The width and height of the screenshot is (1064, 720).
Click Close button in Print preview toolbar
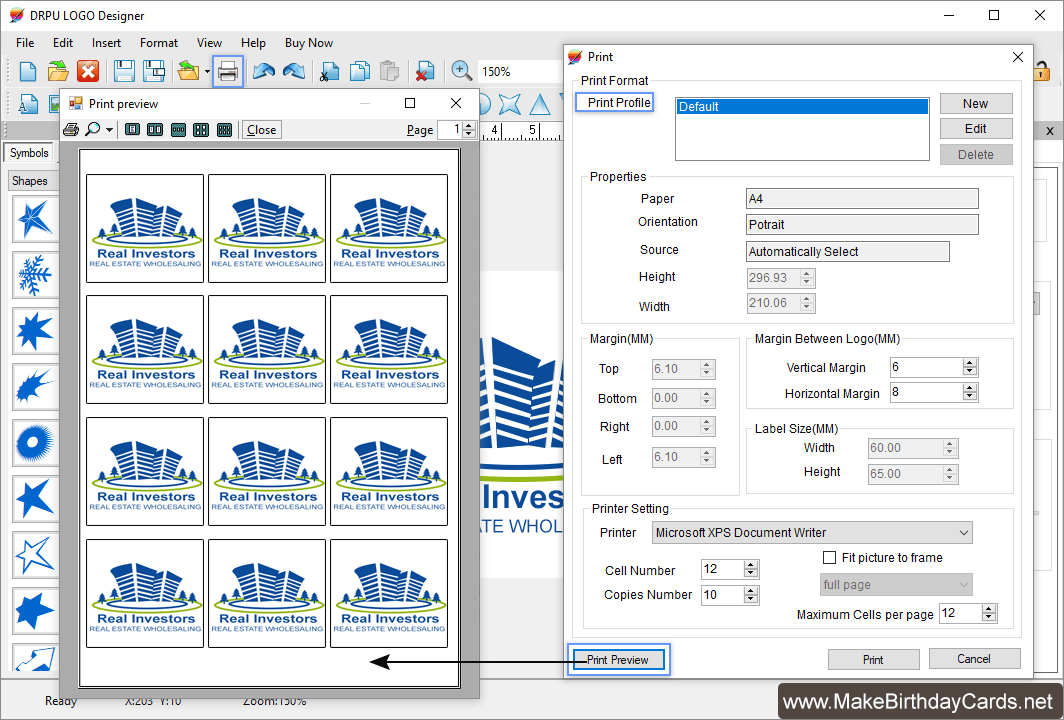[261, 130]
